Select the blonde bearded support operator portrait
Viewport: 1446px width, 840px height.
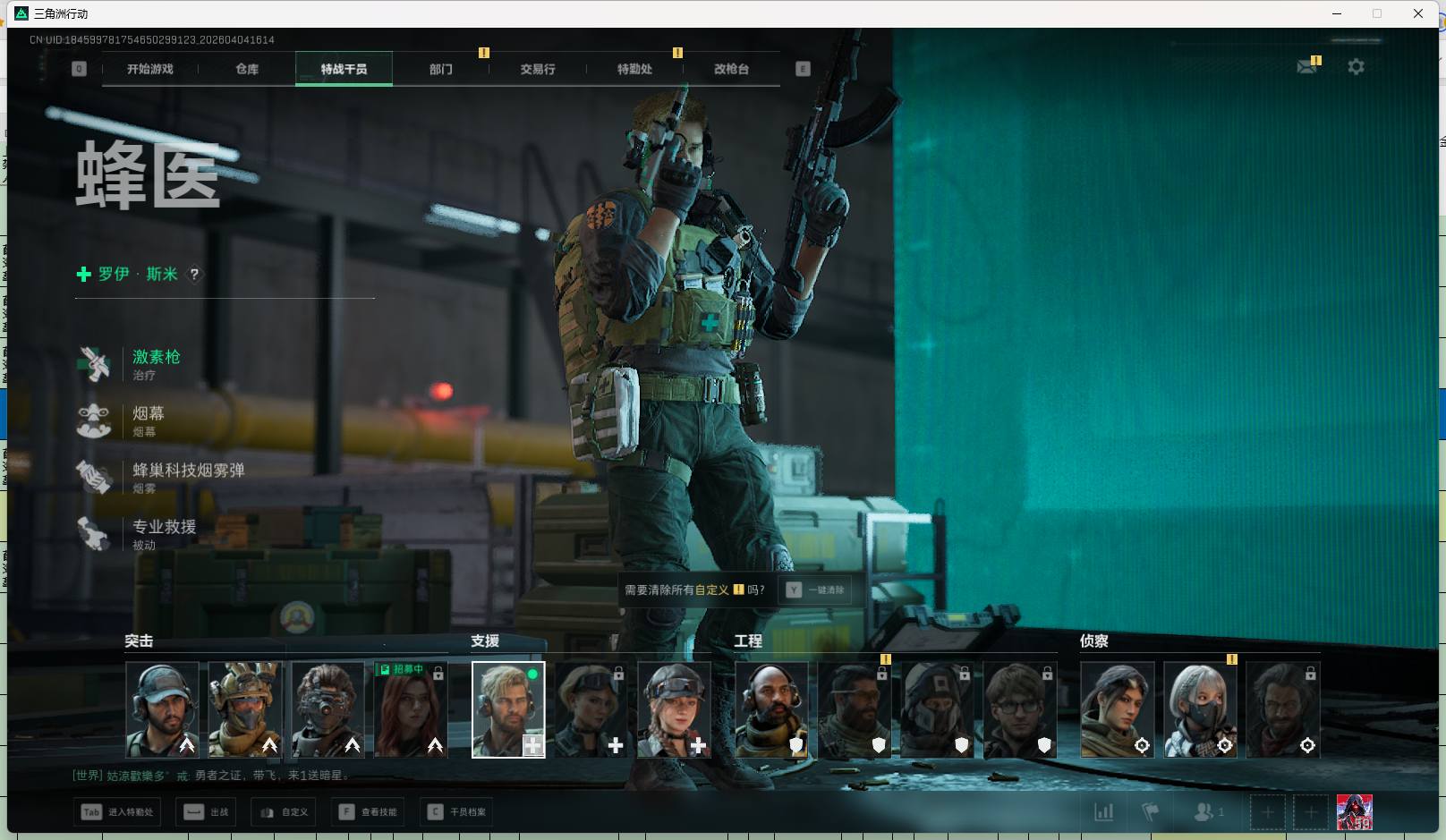click(x=508, y=709)
